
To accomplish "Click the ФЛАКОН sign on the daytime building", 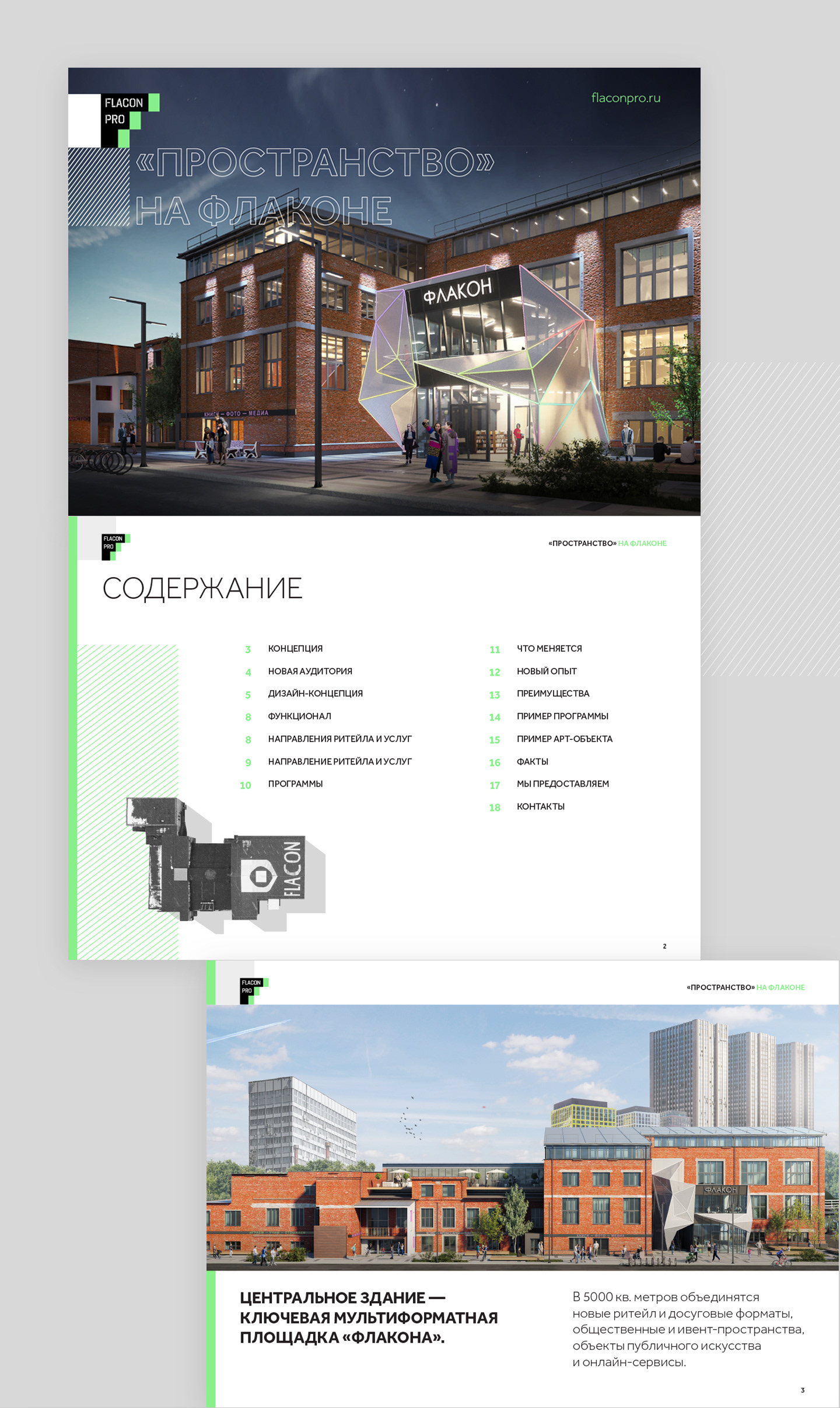I will [720, 1189].
